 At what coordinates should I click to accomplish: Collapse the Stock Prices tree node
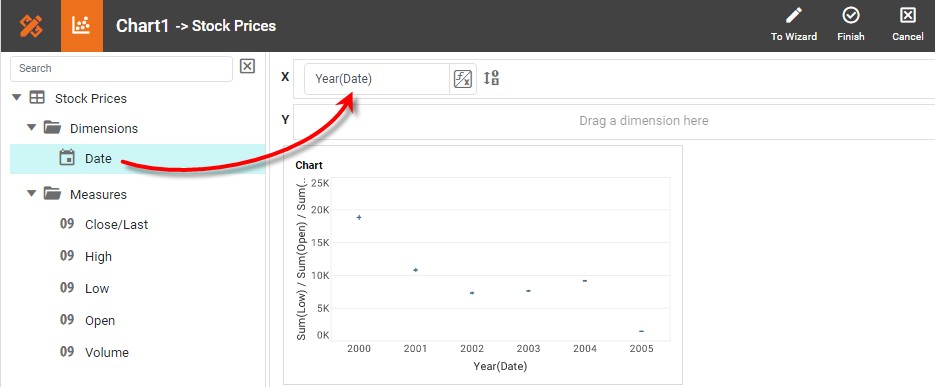(17, 97)
